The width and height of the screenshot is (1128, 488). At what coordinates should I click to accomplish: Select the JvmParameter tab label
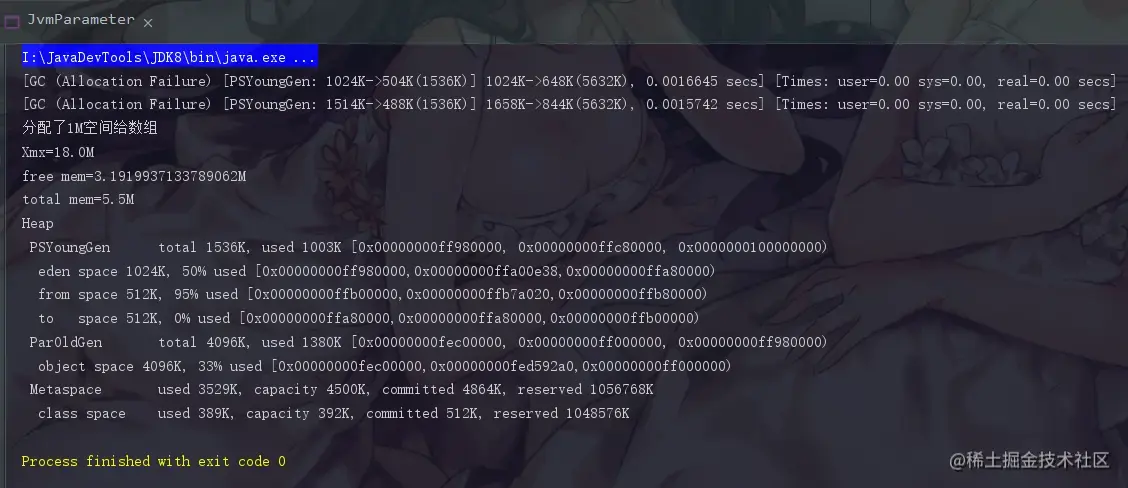tap(81, 20)
